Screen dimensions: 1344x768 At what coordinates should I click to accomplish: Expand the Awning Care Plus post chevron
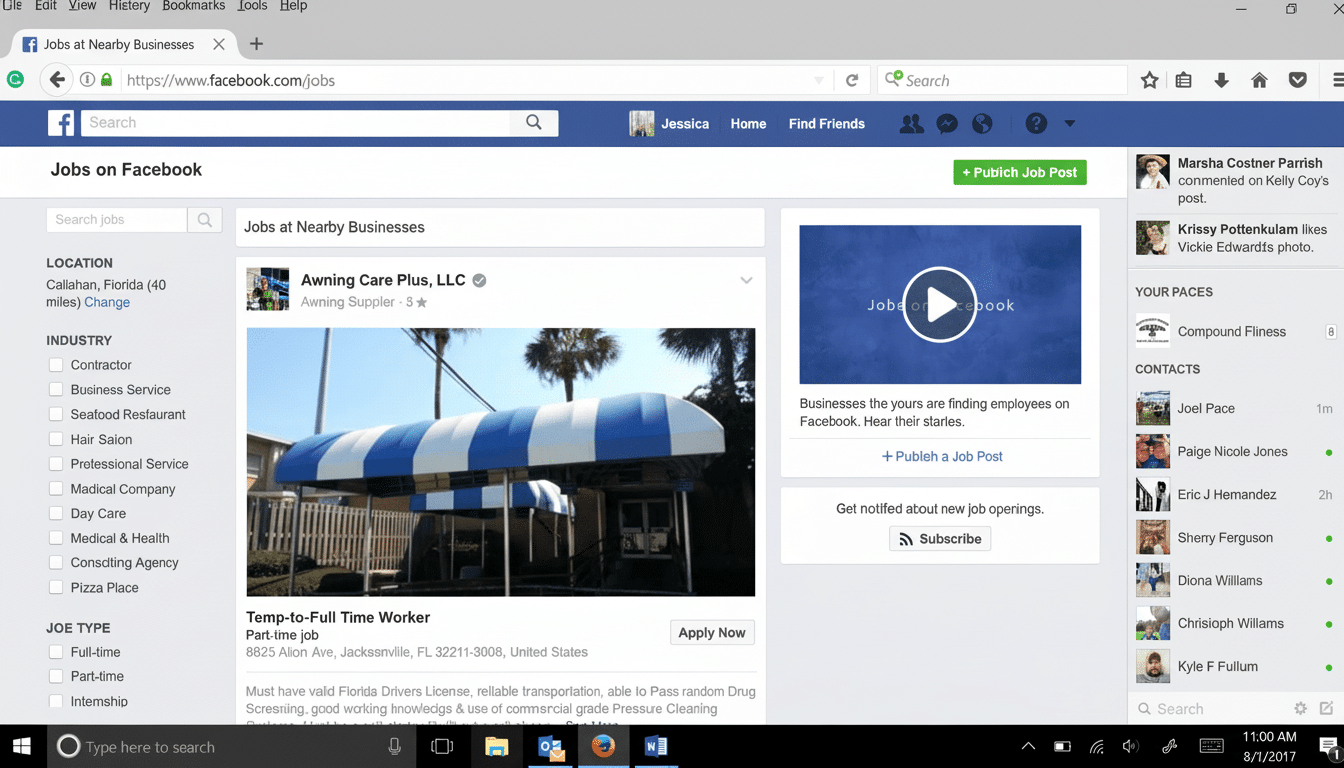[746, 281]
